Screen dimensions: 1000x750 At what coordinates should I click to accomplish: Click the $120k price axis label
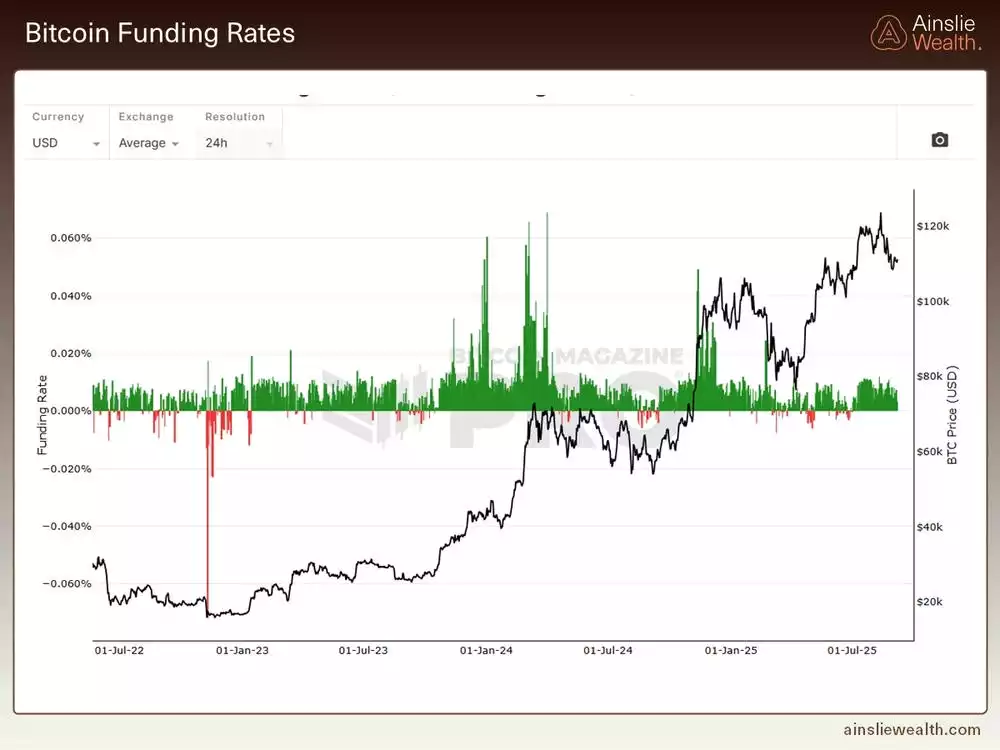[932, 226]
